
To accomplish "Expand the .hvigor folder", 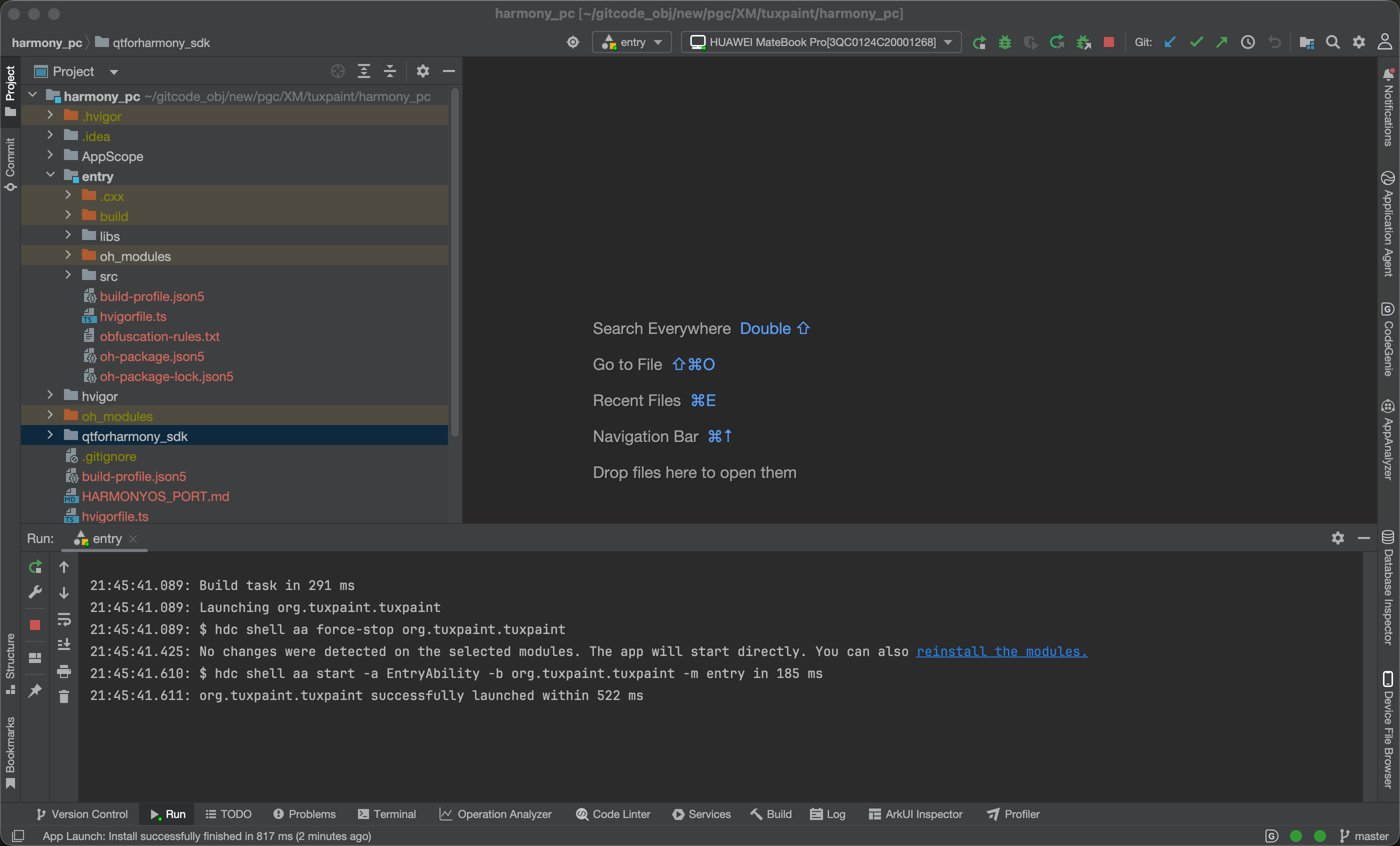I will (50, 115).
